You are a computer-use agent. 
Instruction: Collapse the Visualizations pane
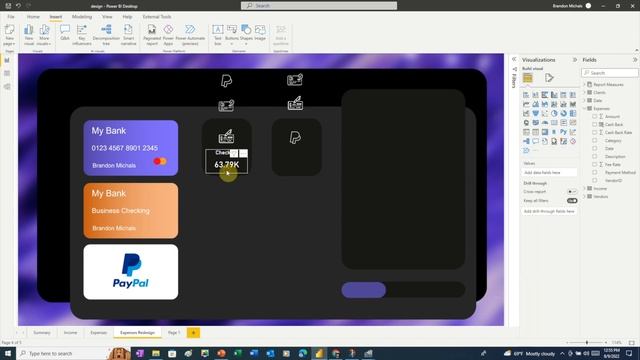click(x=575, y=60)
